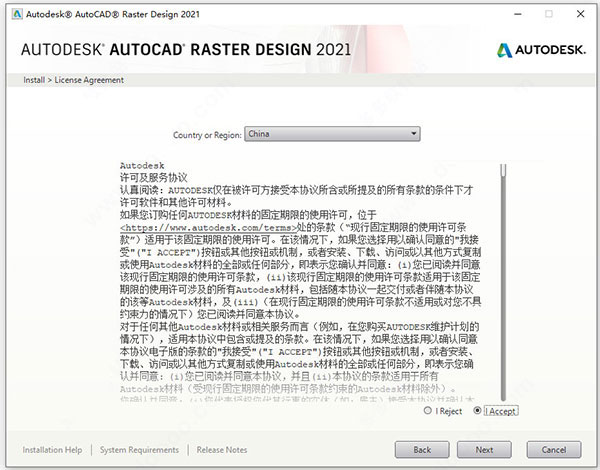Viewport: 600px width, 470px height.
Task: Open the Country or Region dropdown
Action: (332, 134)
